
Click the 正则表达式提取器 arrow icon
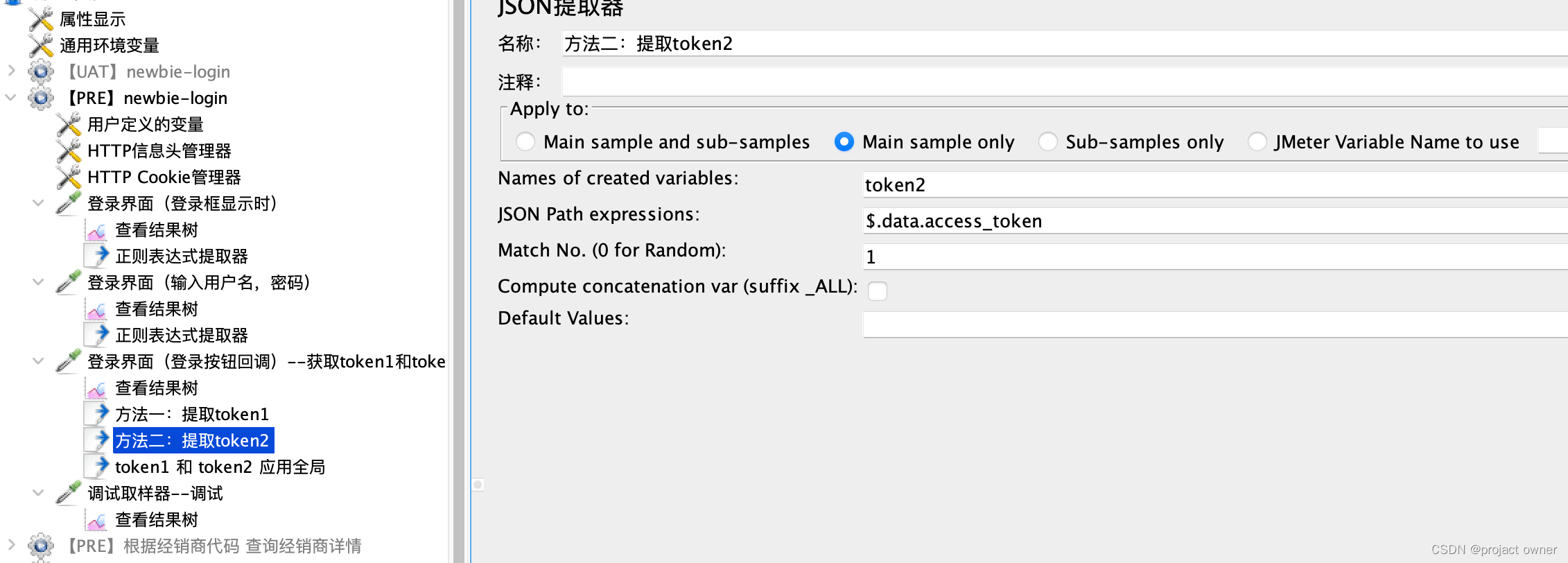(x=97, y=255)
